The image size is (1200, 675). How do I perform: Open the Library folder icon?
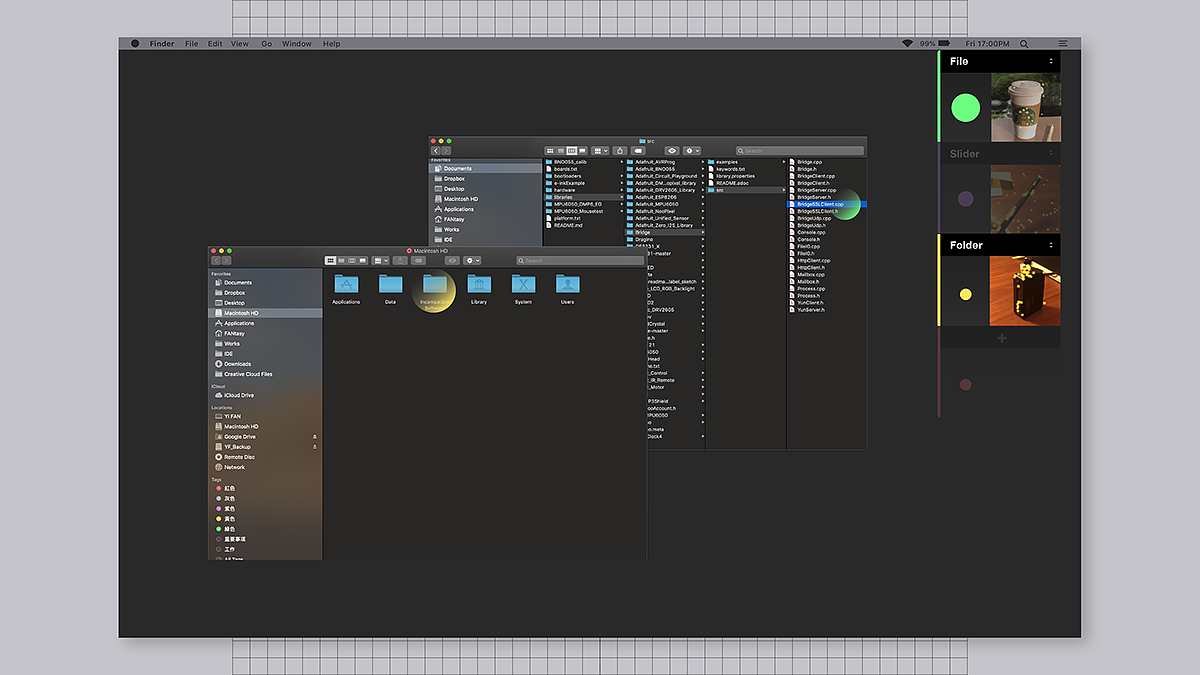coord(479,285)
